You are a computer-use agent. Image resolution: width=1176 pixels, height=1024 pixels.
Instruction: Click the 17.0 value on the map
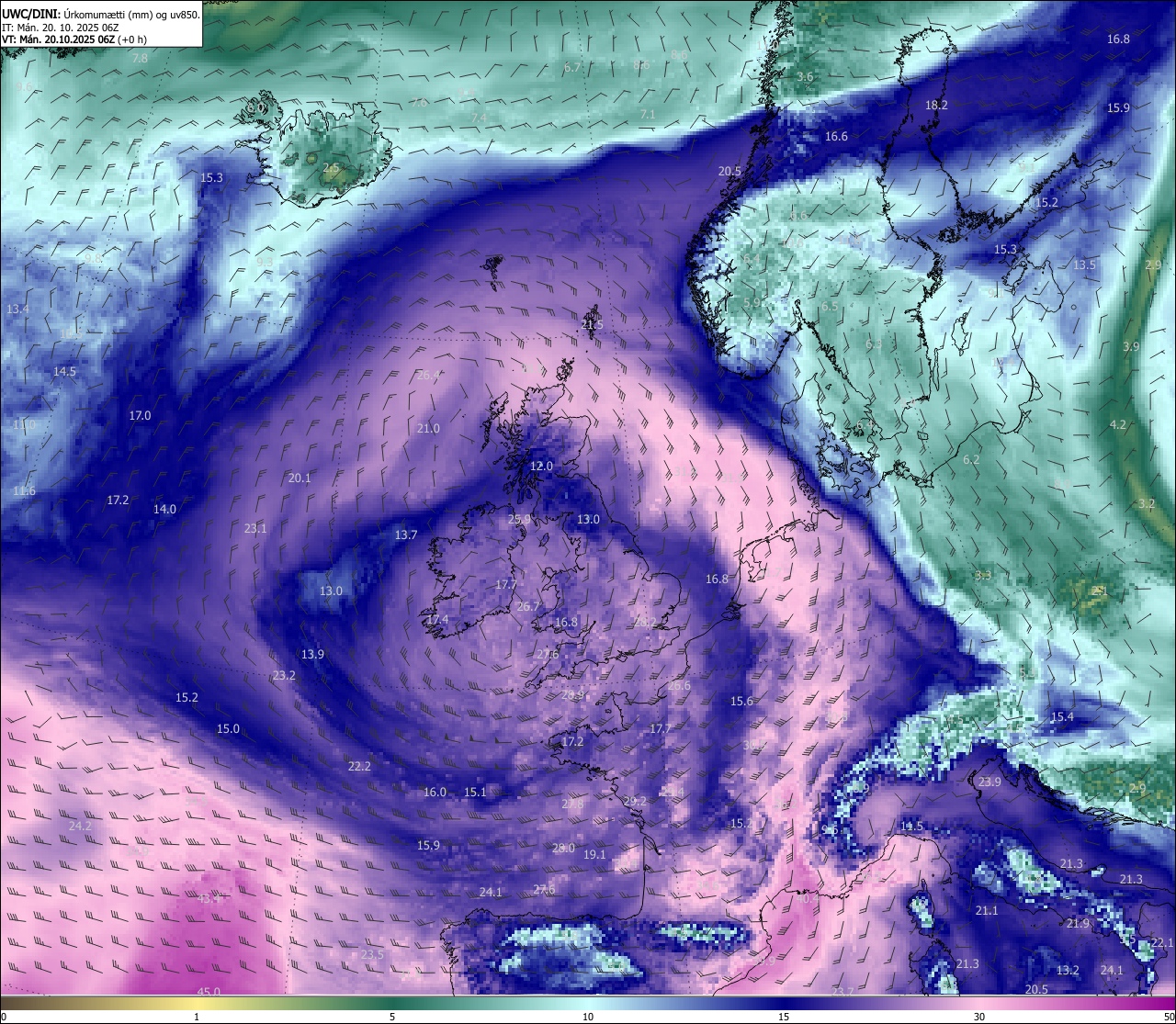[x=140, y=415]
